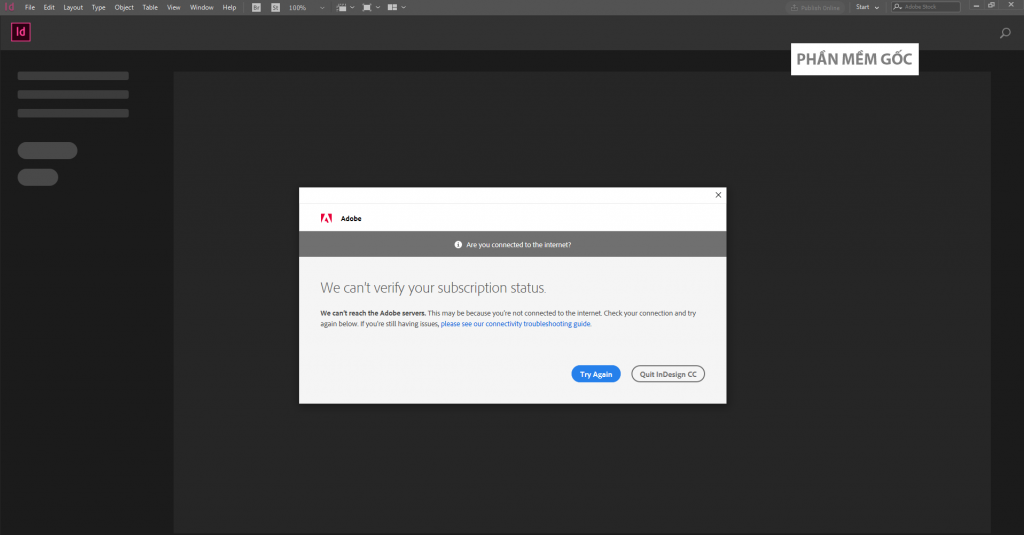This screenshot has height=535, width=1024.
Task: Click 'Are you connected to the internet?' text
Action: click(x=519, y=245)
